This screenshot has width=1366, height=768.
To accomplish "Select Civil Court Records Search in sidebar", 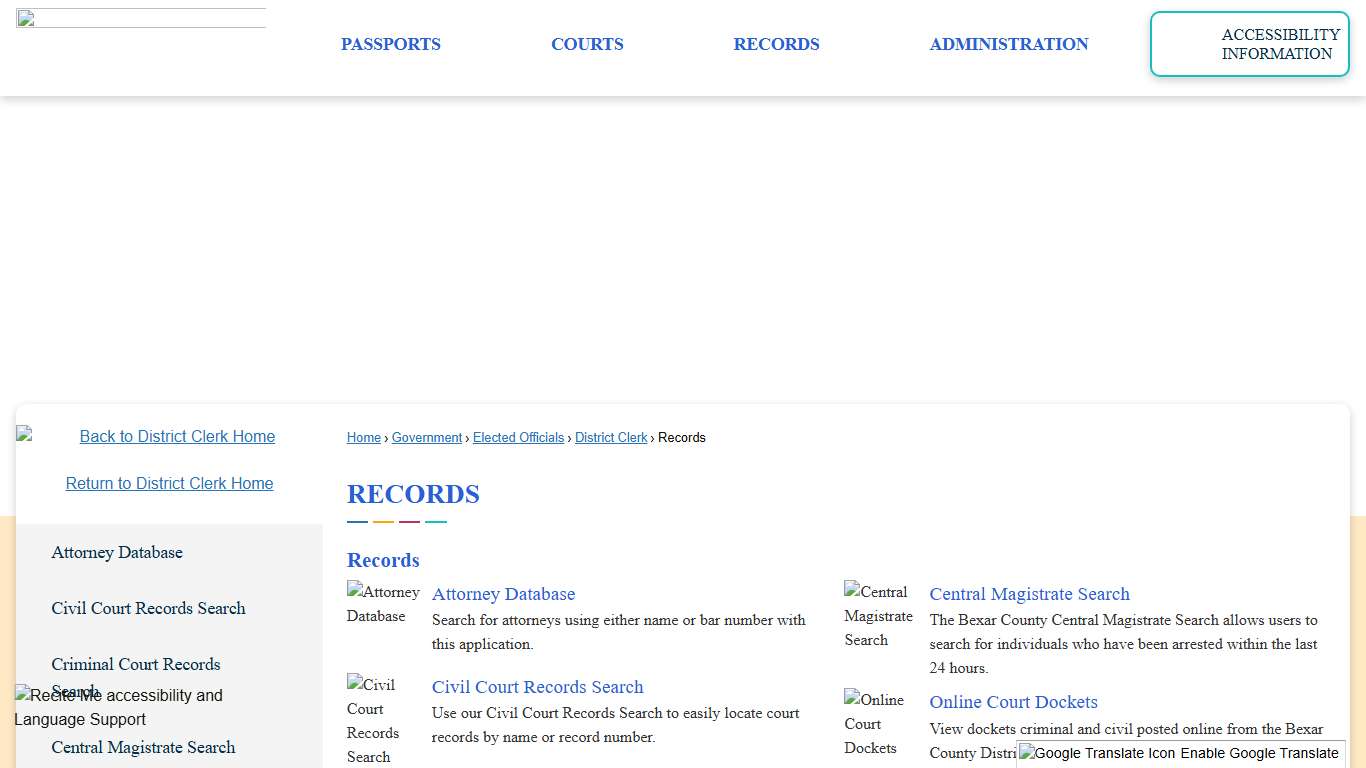I will pos(148,608).
